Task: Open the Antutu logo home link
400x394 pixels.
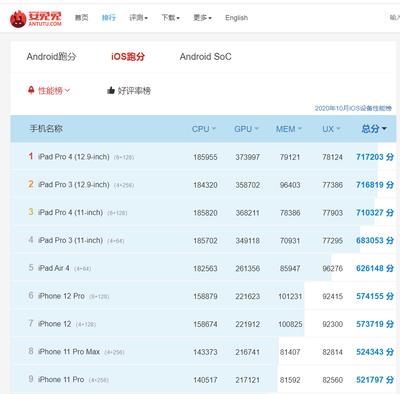Action: point(36,19)
